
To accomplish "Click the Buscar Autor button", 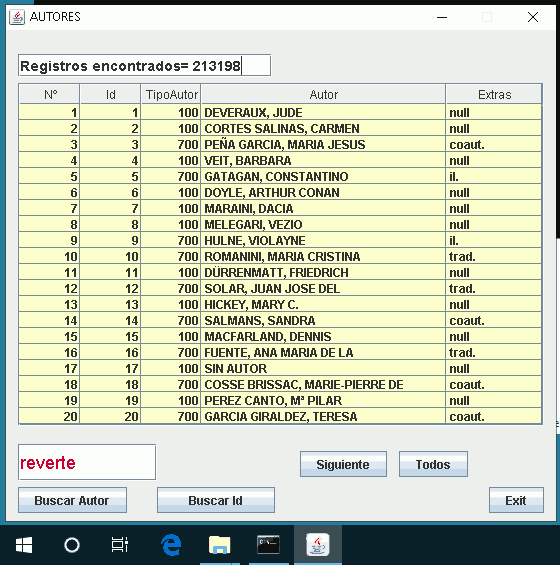I will coord(72,500).
